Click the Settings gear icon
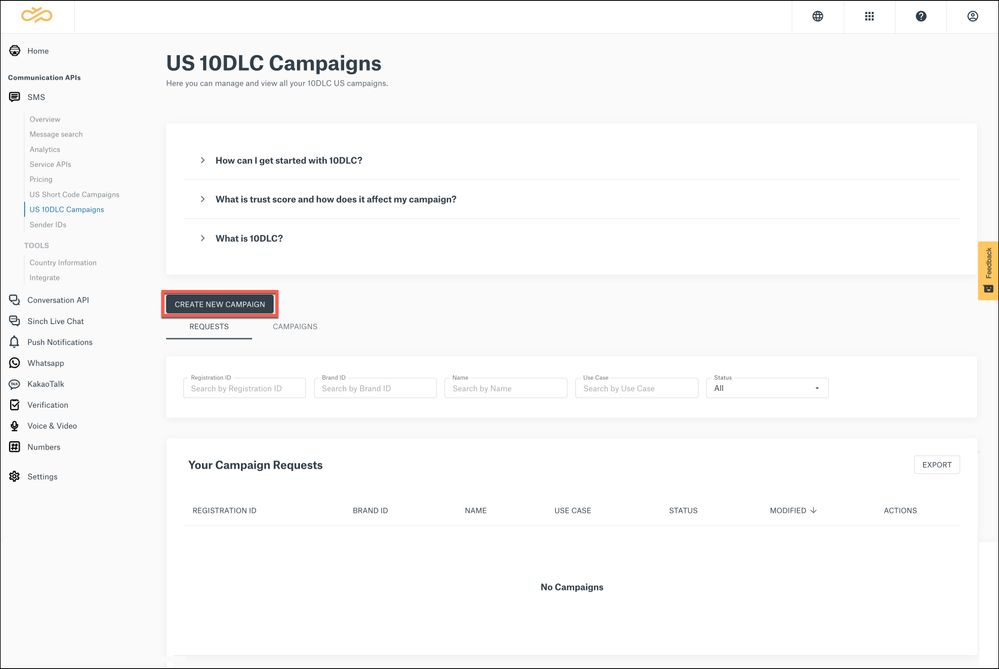Image resolution: width=999 pixels, height=669 pixels. tap(14, 477)
